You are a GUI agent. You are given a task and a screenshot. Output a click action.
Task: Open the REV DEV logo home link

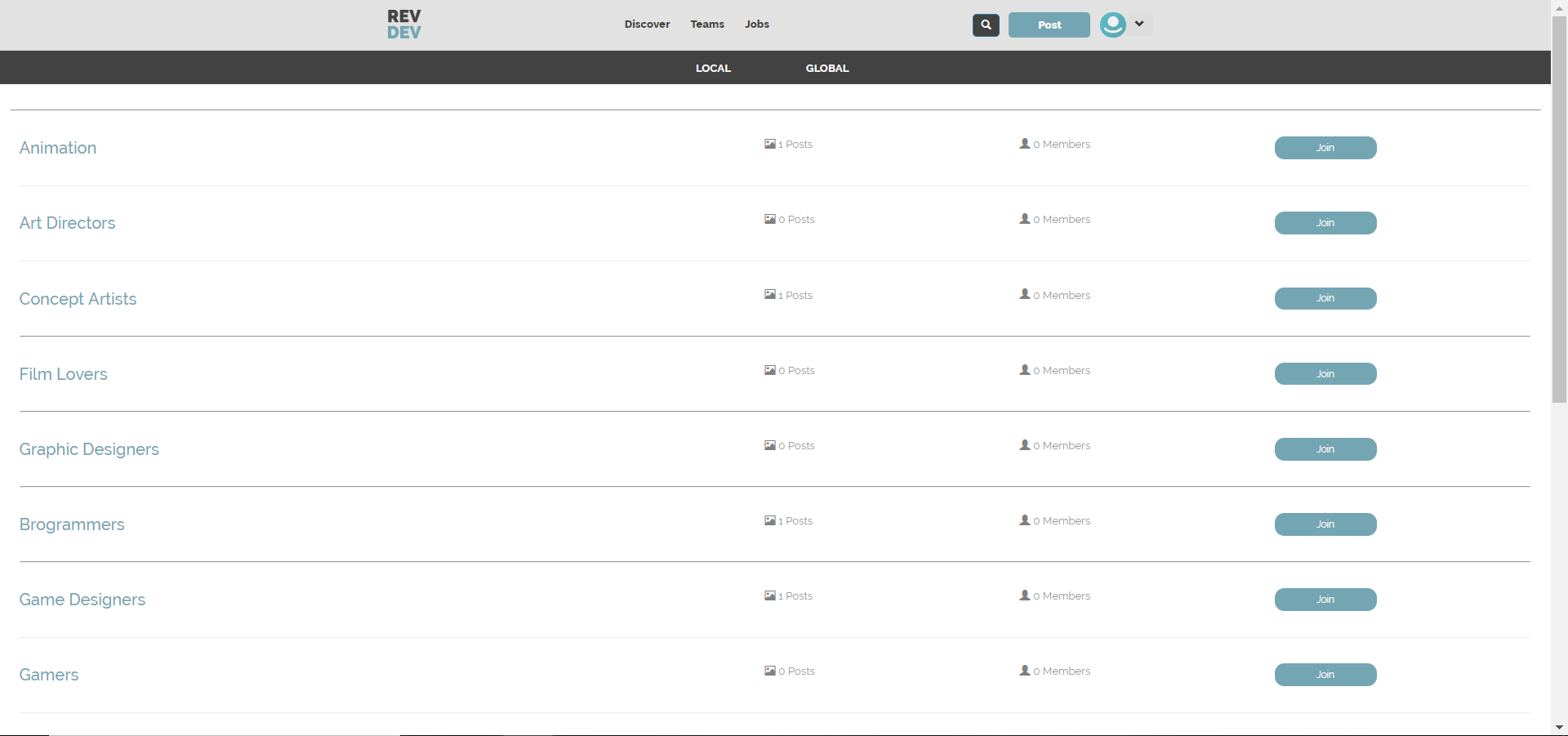[404, 25]
